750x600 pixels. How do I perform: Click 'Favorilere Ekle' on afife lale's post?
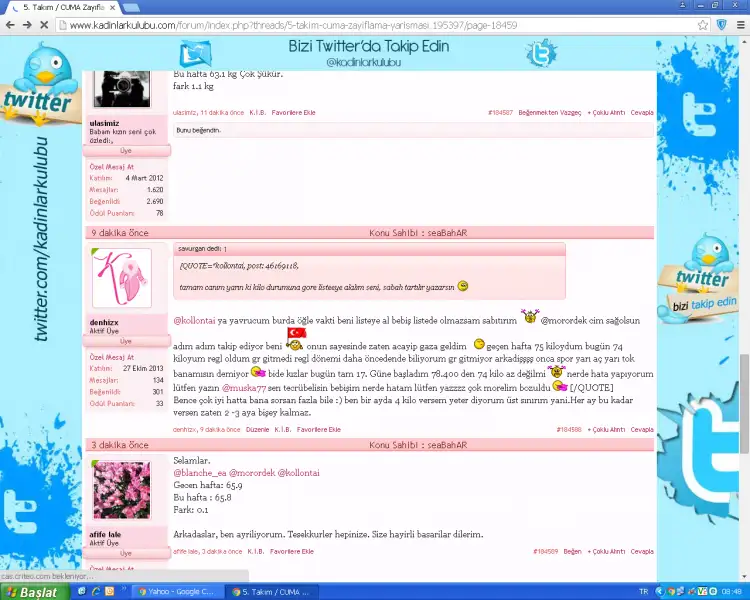coord(292,552)
